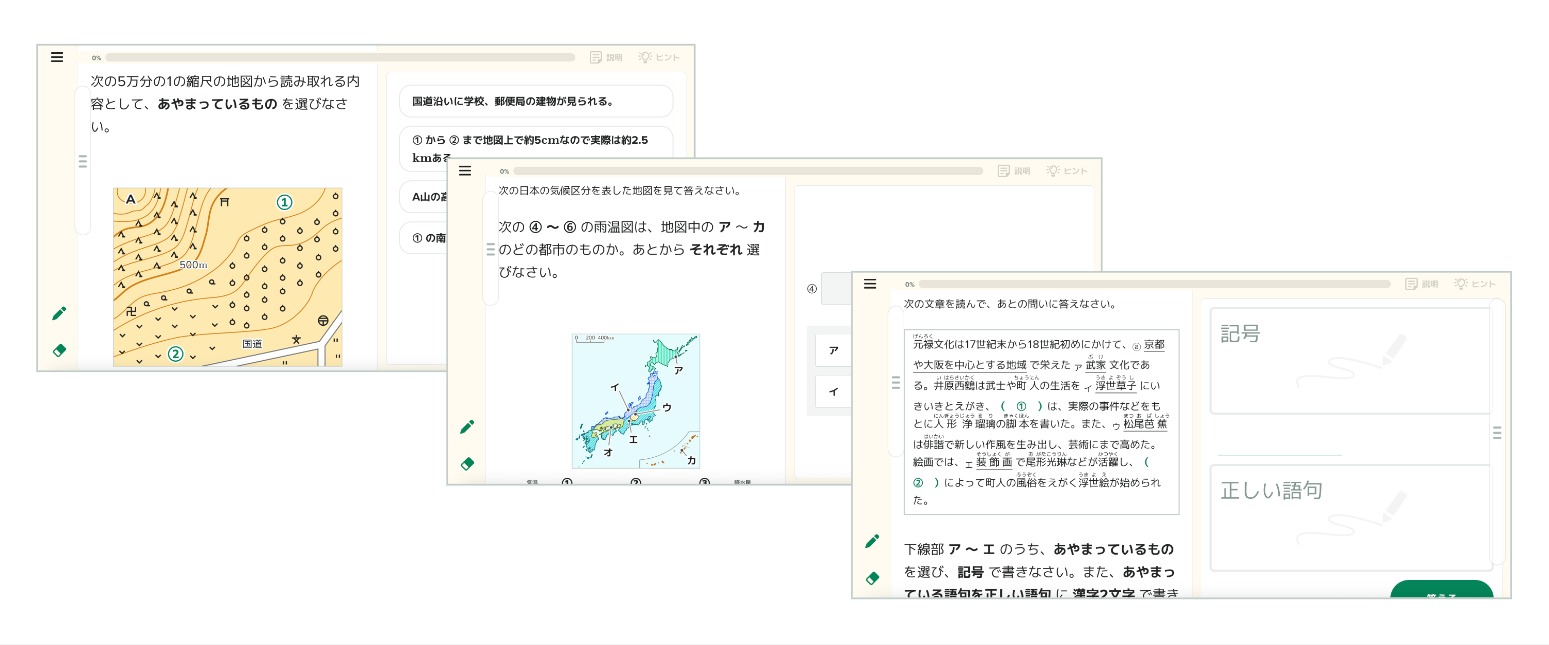
Task: Select eraser tool in the map-scale question window
Action: tap(58, 350)
